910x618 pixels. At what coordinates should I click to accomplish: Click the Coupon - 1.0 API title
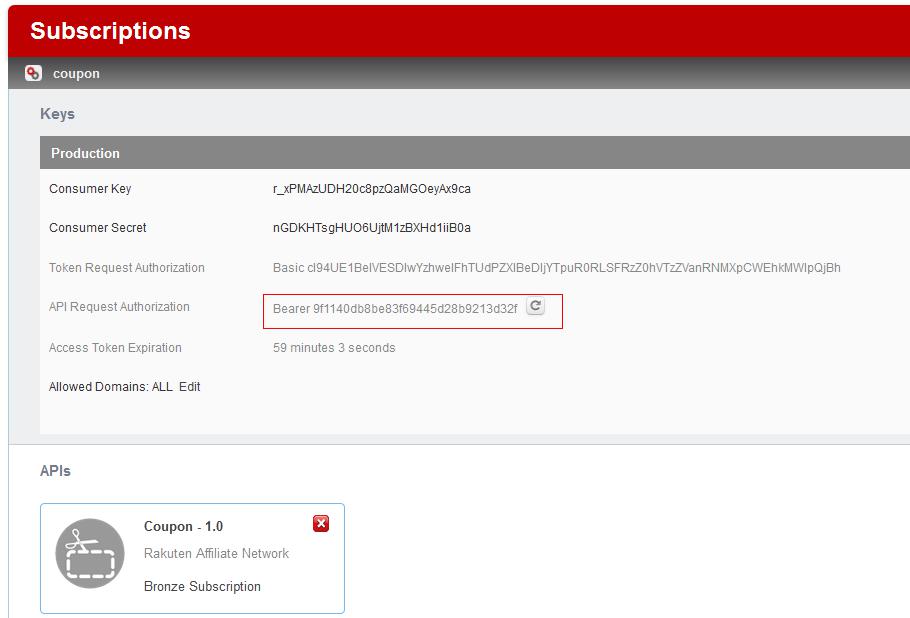click(183, 526)
